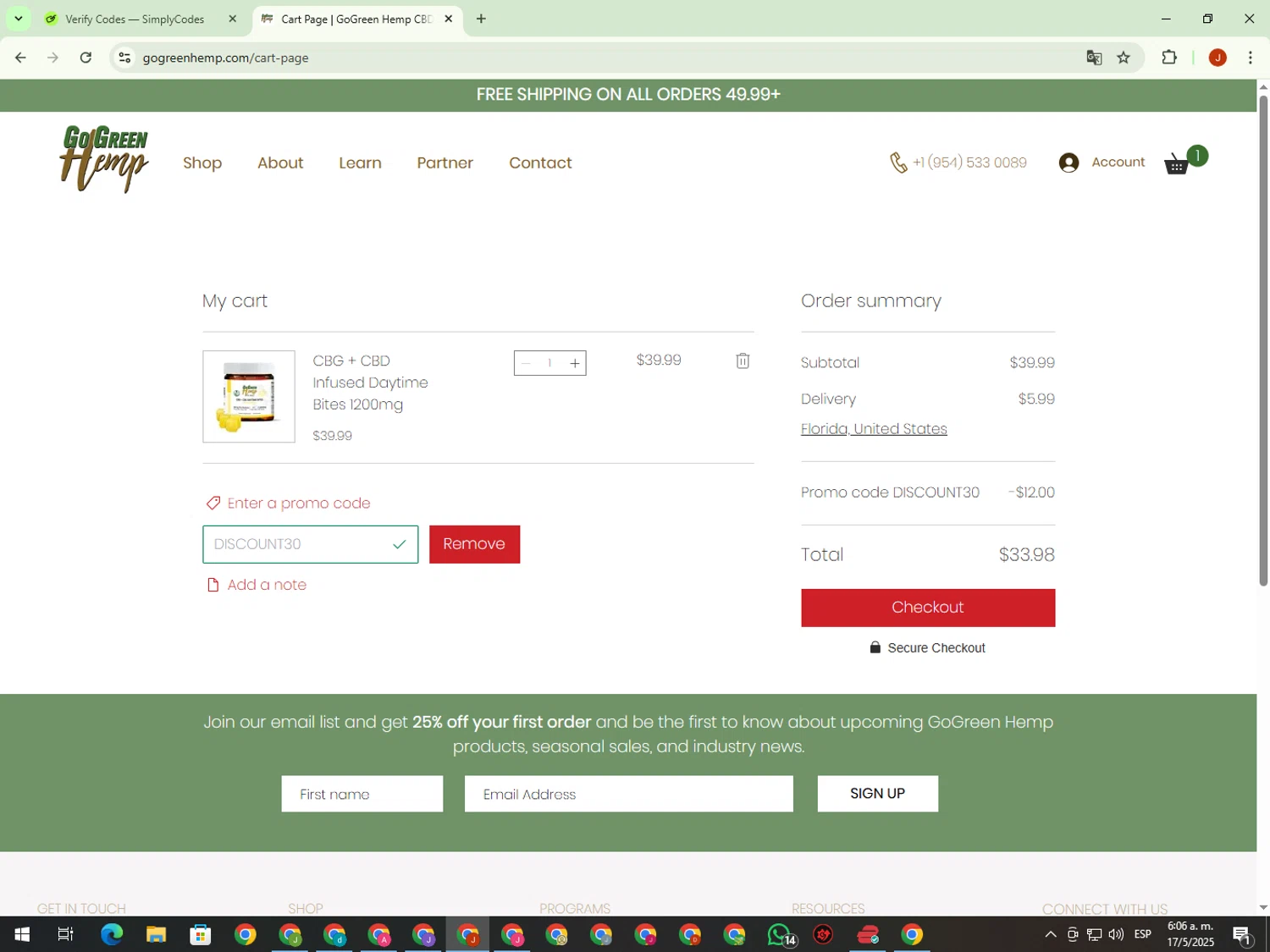Click the page vertical scrollbar
The width and height of the screenshot is (1270, 952).
[x=1263, y=340]
